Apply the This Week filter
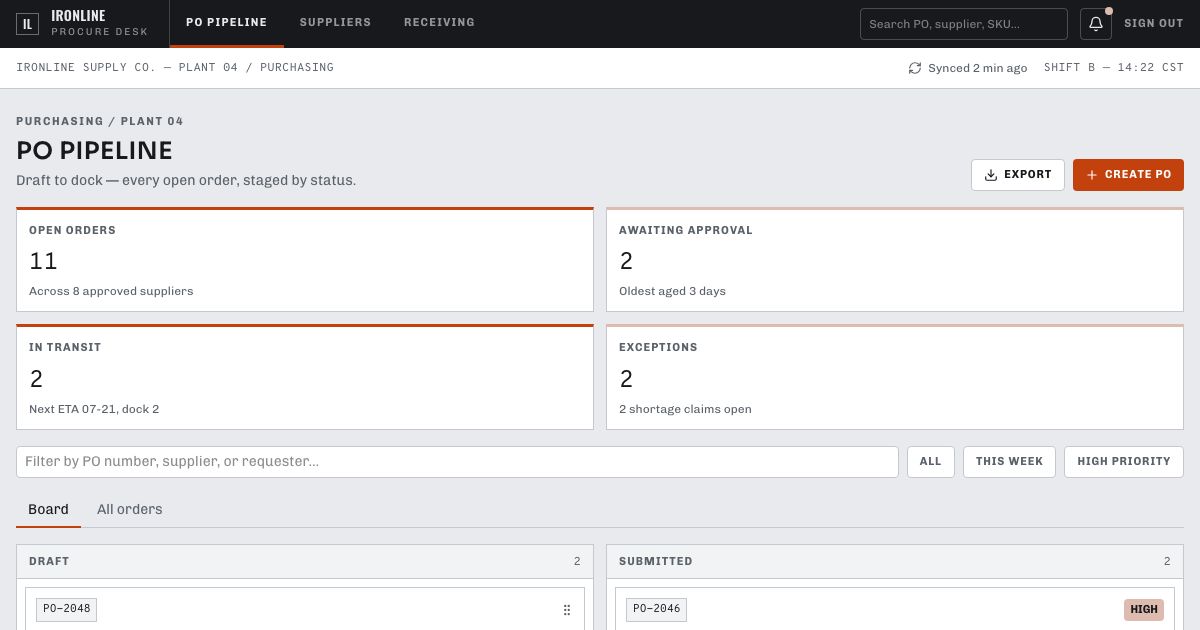 tap(1009, 462)
